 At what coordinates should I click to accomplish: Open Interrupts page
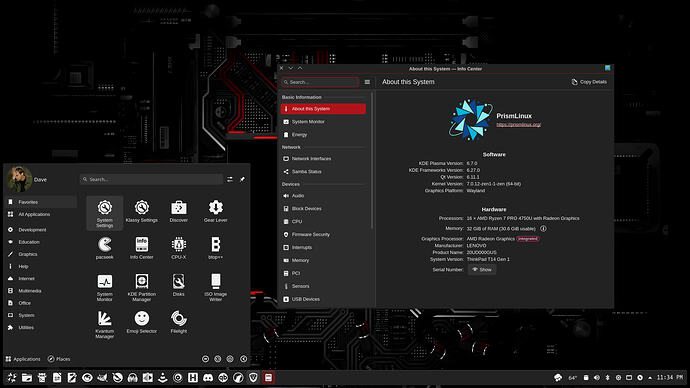click(323, 247)
